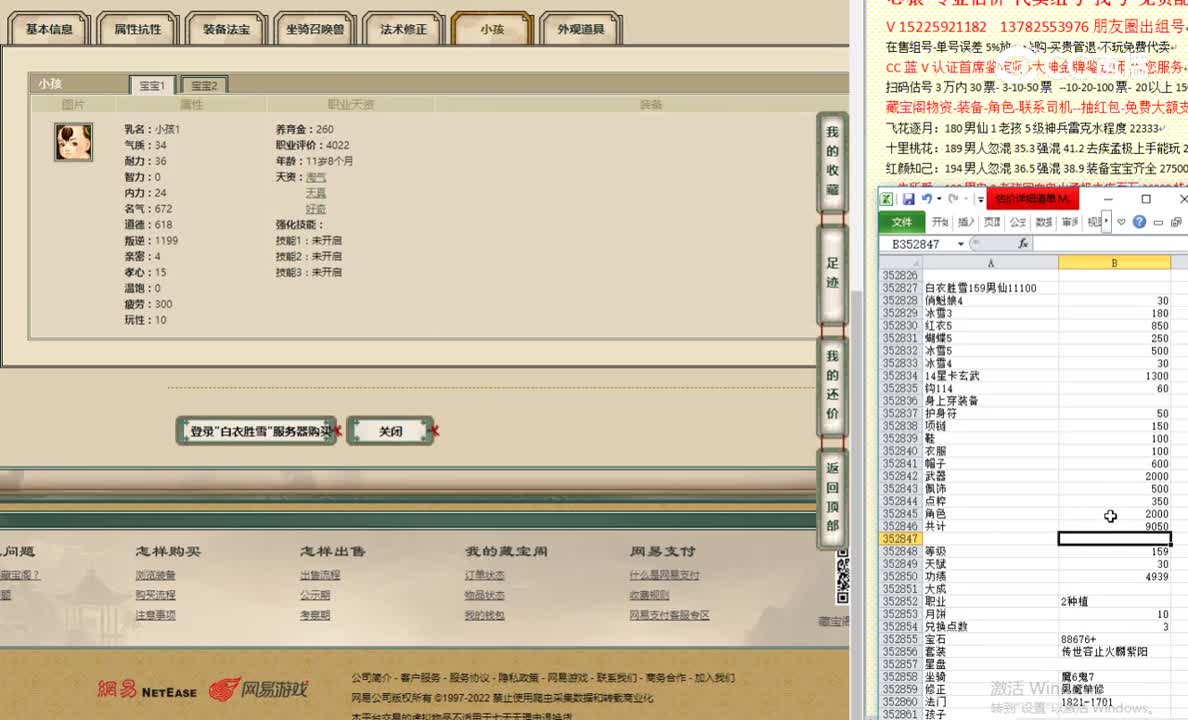This screenshot has width=1188, height=720.
Task: Click the 关闭 button
Action: [391, 430]
